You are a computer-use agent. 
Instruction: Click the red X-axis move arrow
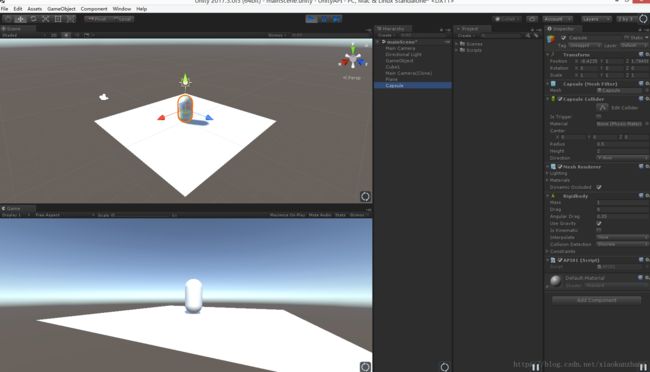(x=162, y=118)
